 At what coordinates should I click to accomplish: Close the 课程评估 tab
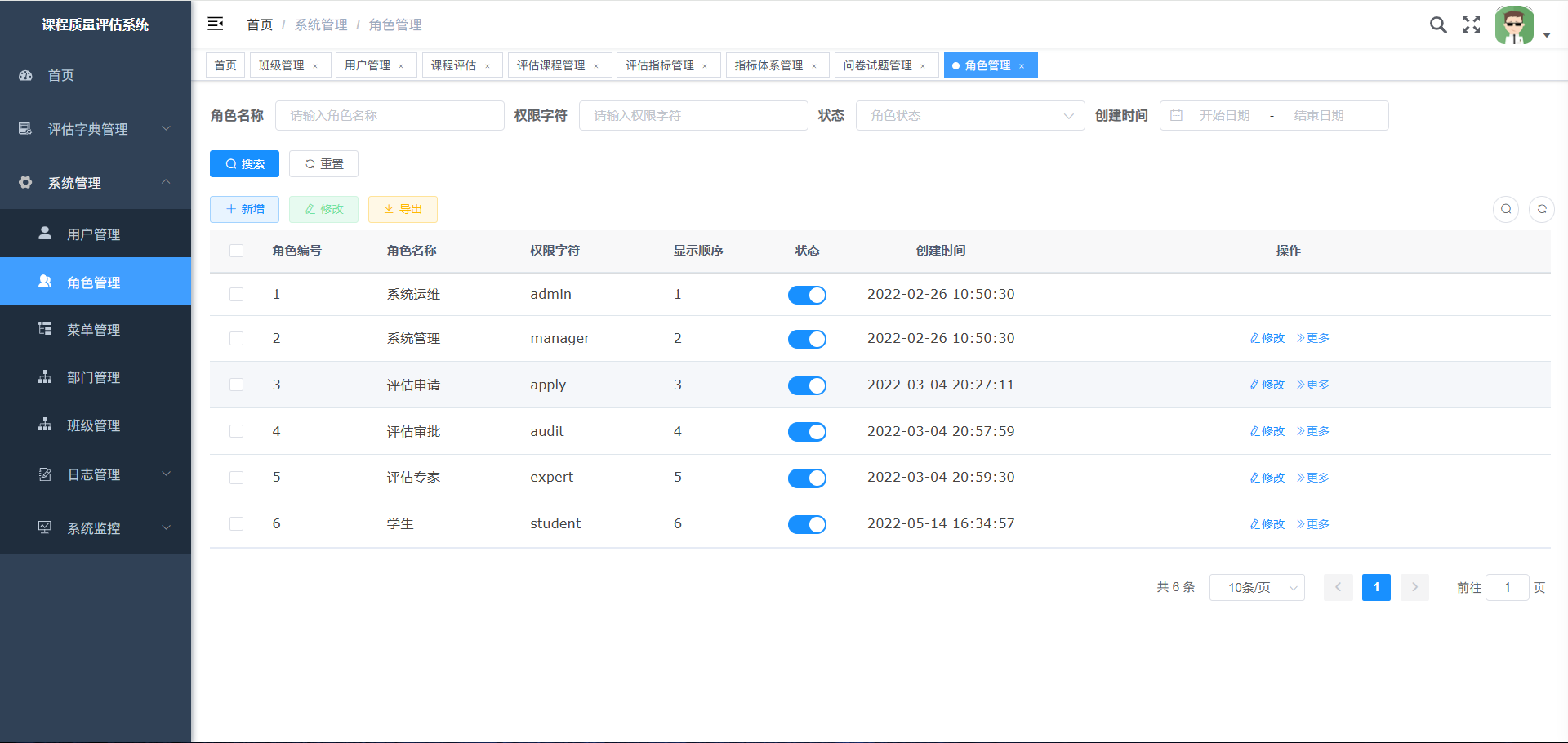coord(488,66)
